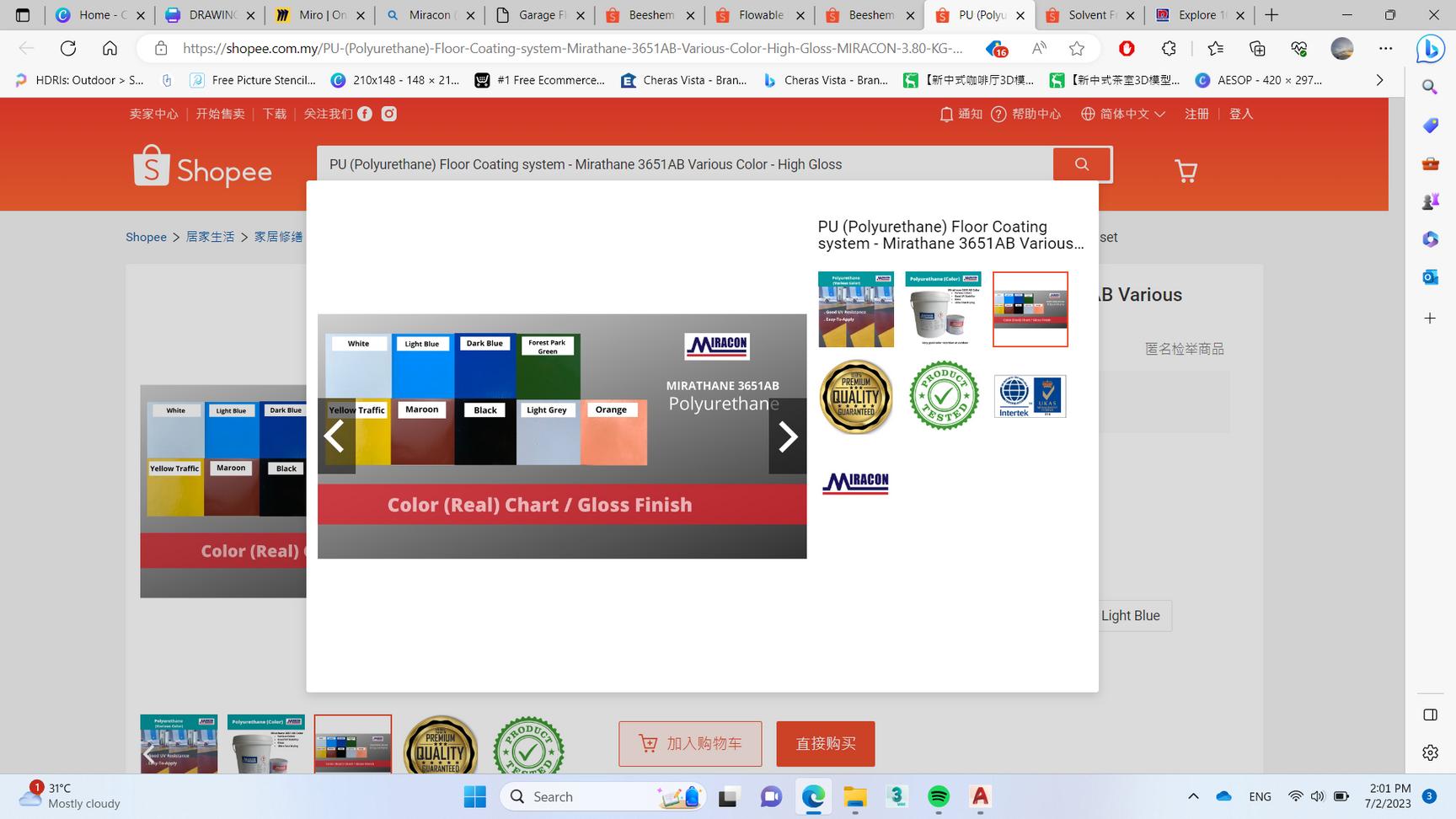
Task: Open the language selector dropdown
Action: pos(1123,114)
